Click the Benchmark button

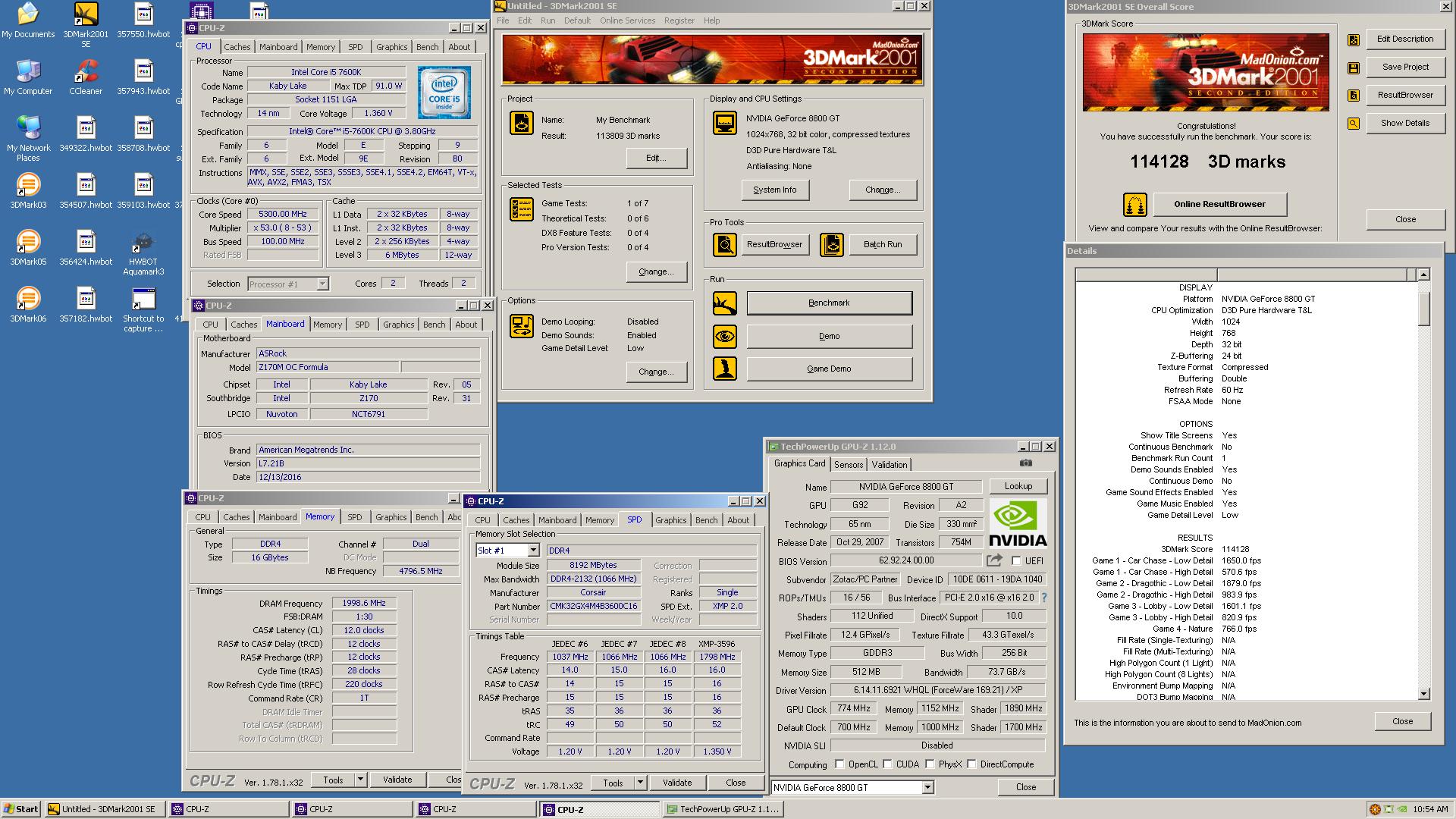pos(829,303)
